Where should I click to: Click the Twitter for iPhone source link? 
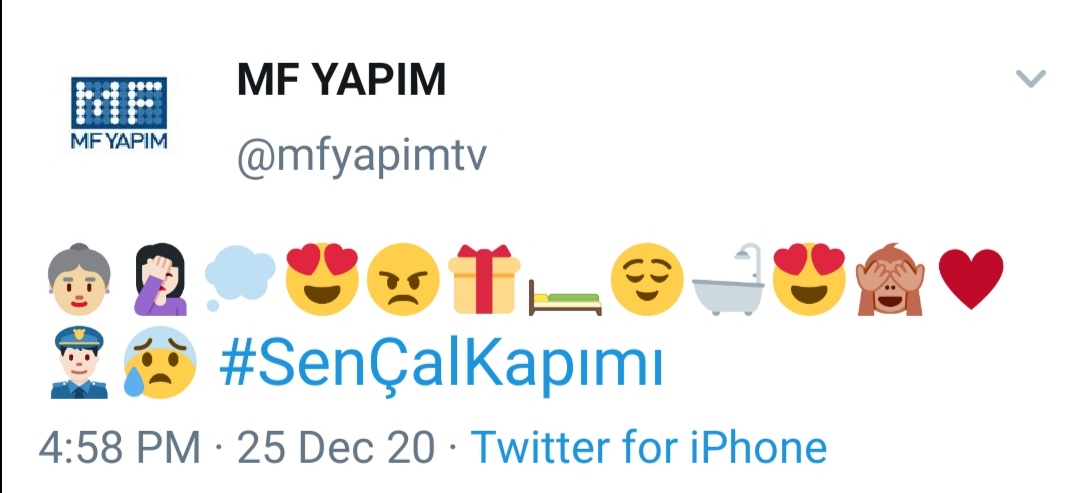(x=649, y=448)
